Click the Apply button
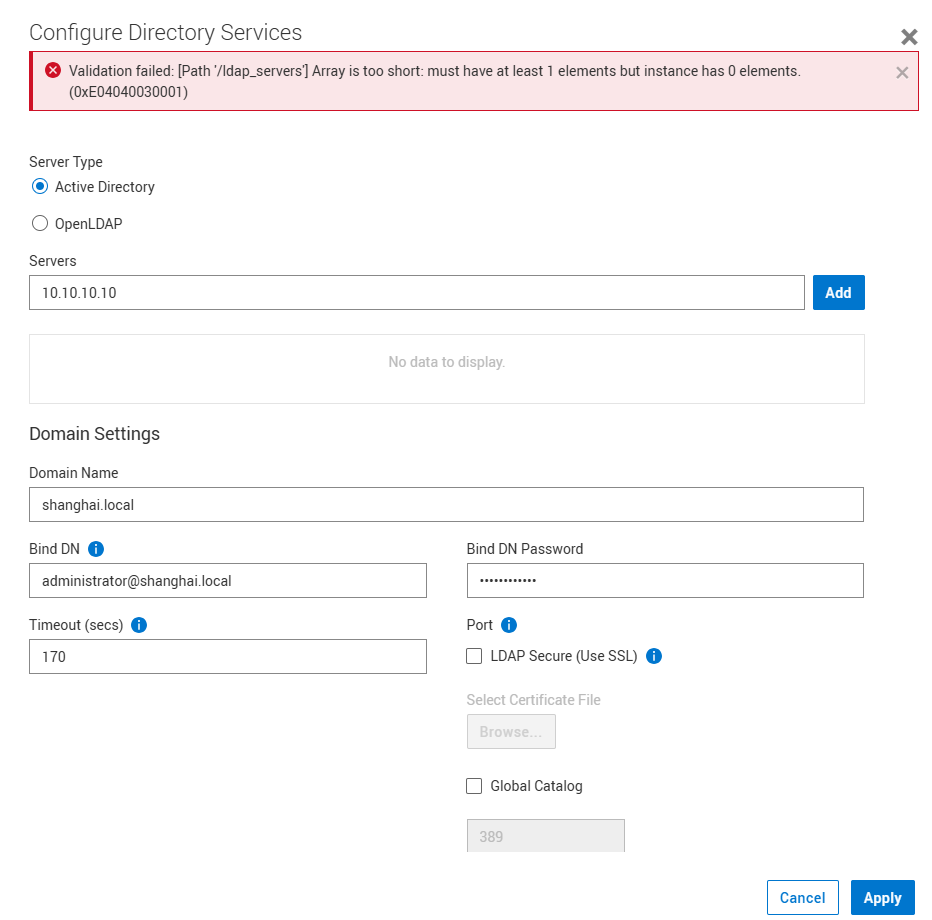This screenshot has width=932, height=920. point(882,898)
